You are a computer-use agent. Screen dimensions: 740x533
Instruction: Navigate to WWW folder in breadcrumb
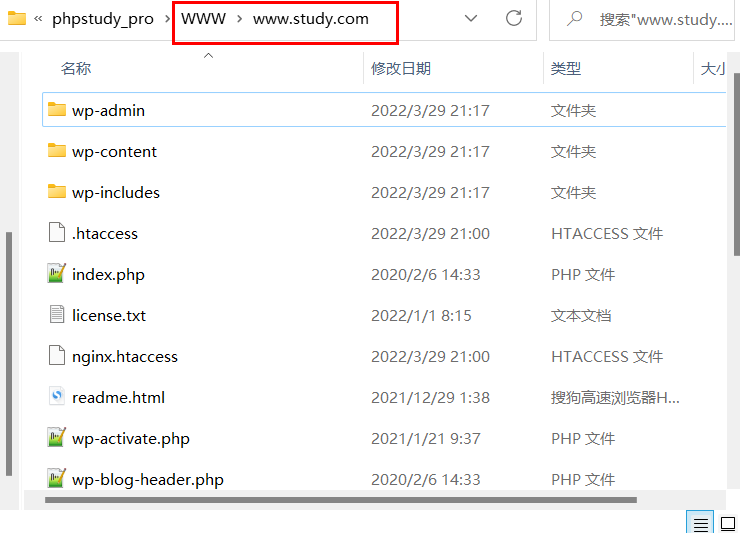(203, 19)
